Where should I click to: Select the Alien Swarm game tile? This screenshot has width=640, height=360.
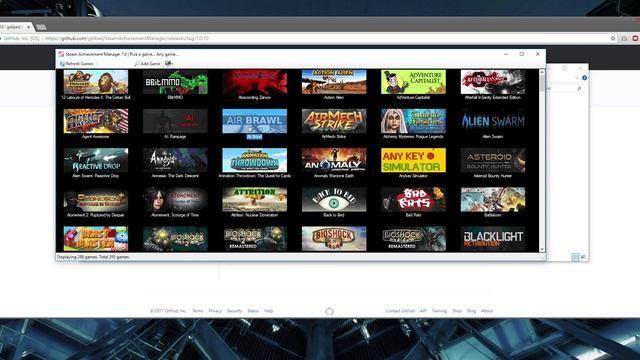(x=493, y=124)
